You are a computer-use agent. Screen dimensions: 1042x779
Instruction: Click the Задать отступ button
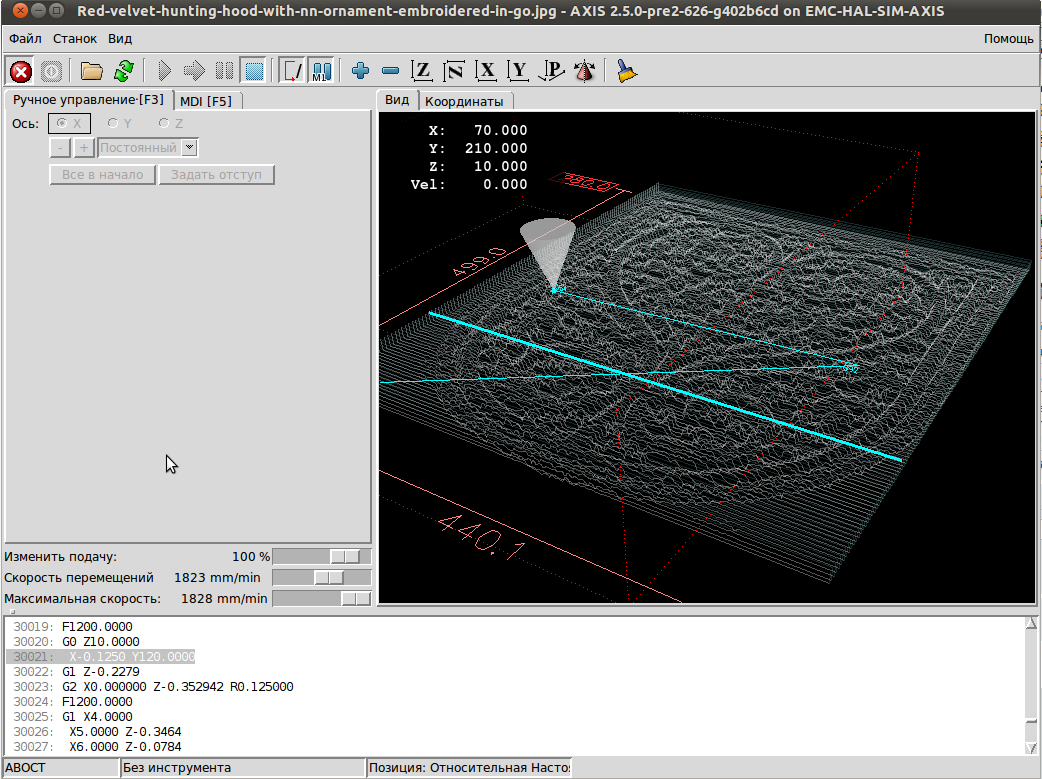(216, 175)
